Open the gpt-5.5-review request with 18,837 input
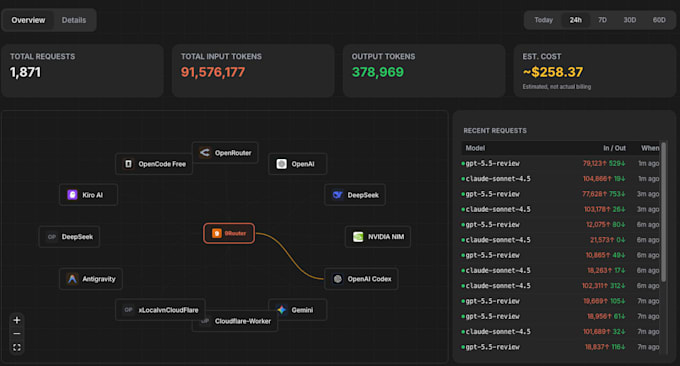This screenshot has width=680, height=366. coord(560,347)
